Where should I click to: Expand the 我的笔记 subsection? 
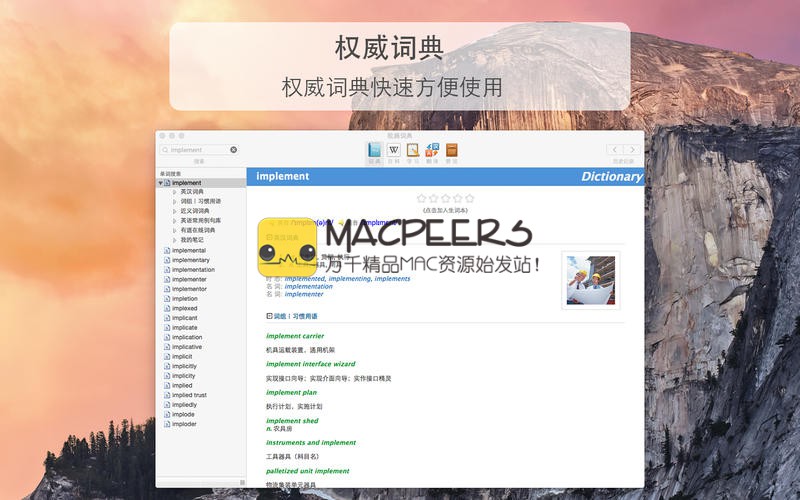[174, 240]
